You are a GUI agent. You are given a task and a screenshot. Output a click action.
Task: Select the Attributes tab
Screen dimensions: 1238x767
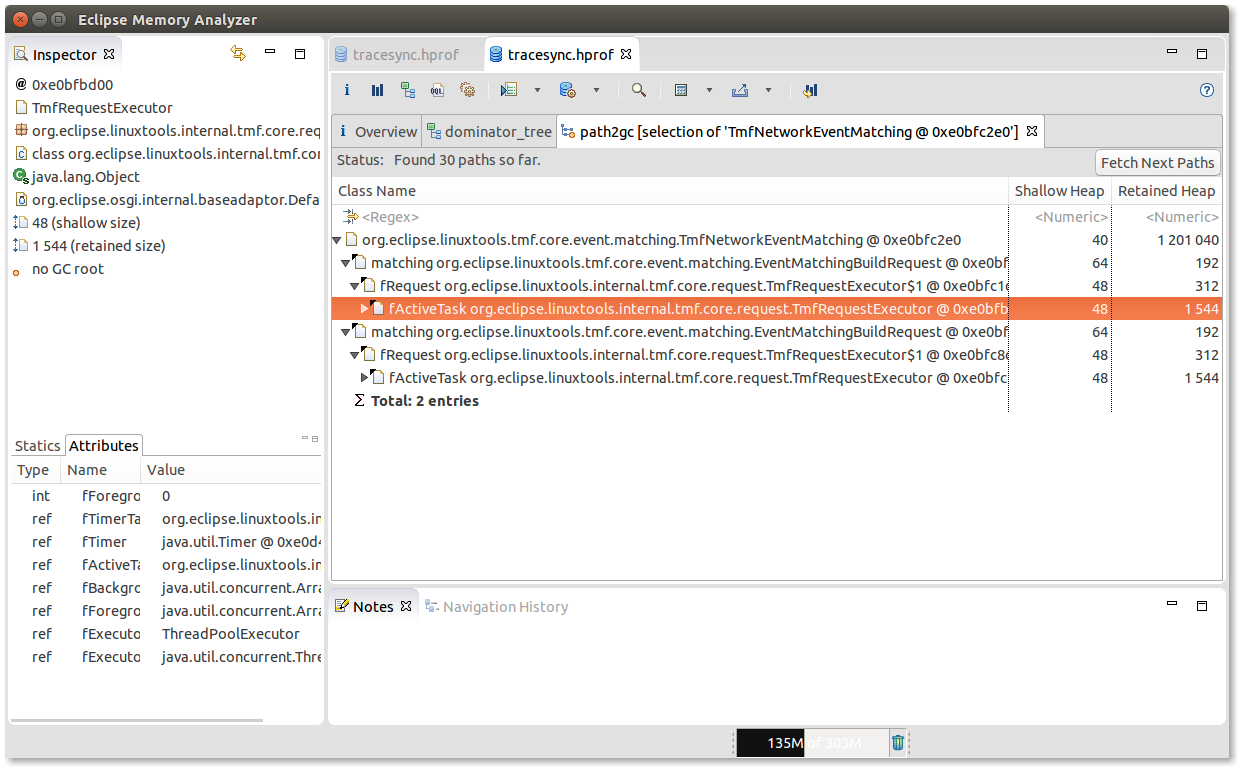[x=104, y=446]
